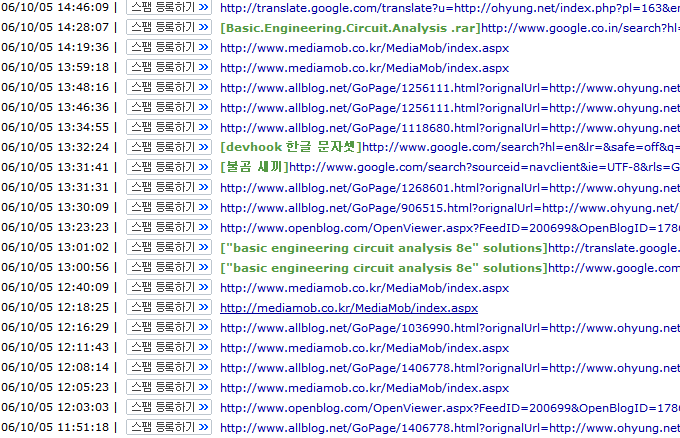680x438 pixels.
Task: Open openblog OpenViewer link at 12:03:03
Action: [450, 408]
